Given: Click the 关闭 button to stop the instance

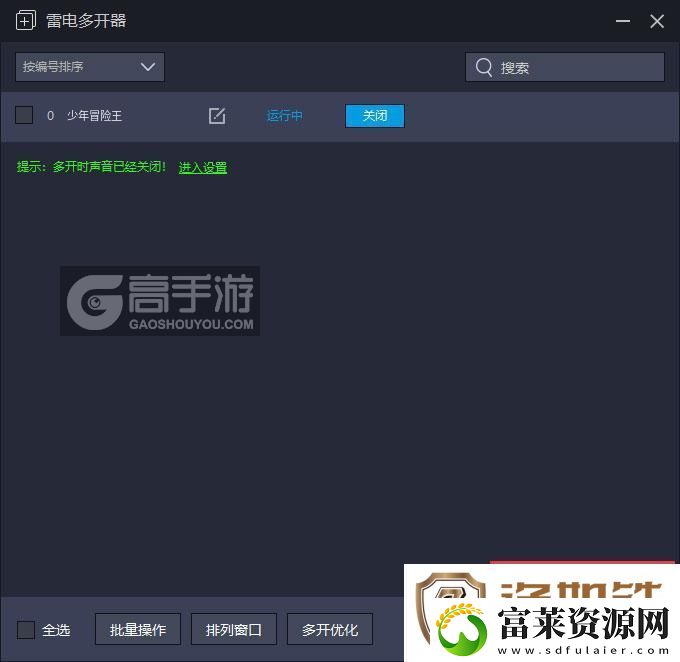Looking at the screenshot, I should coord(375,116).
